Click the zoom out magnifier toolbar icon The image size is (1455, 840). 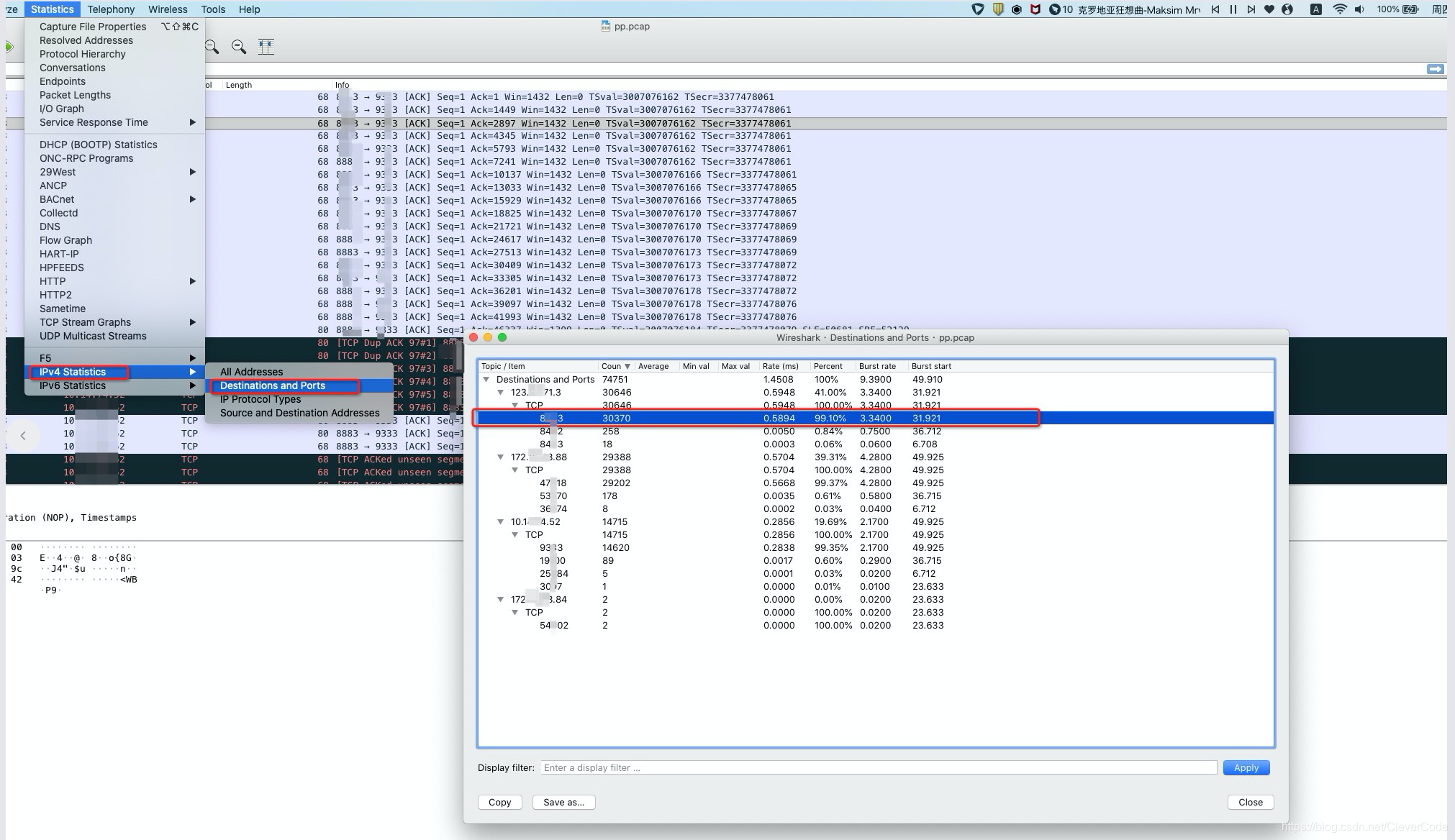pyautogui.click(x=212, y=47)
